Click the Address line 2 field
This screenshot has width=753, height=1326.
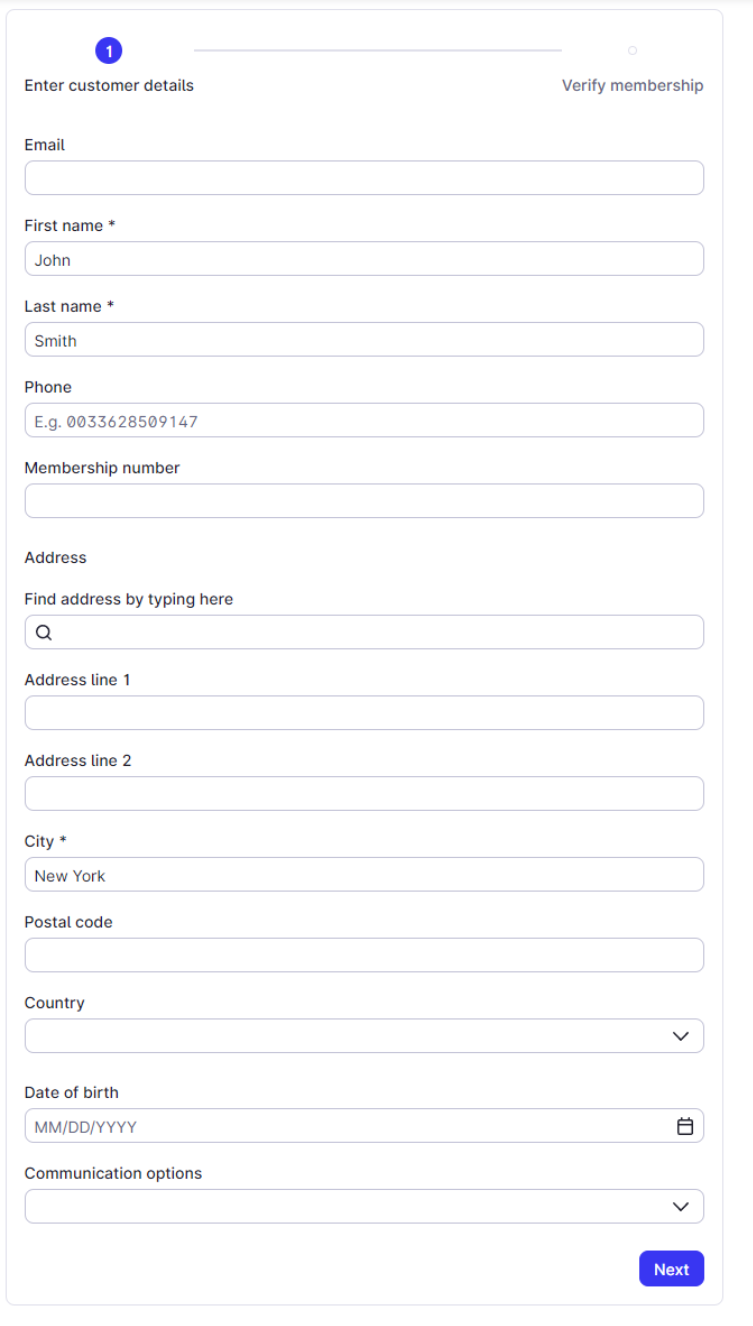click(363, 793)
